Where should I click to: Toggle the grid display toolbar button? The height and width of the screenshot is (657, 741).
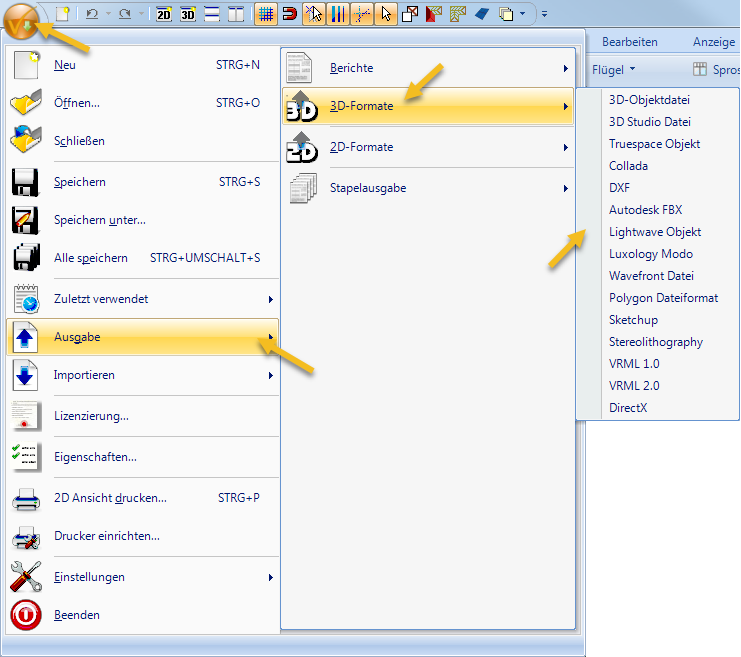265,14
